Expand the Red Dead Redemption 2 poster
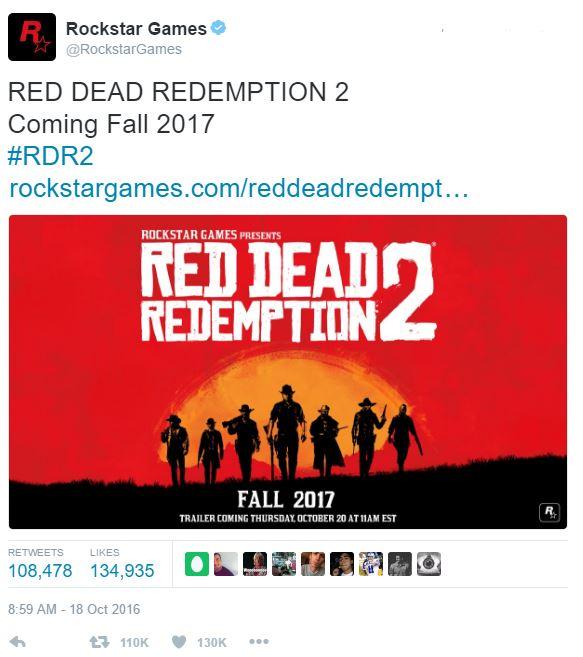The width and height of the screenshot is (583, 657). pos(288,372)
